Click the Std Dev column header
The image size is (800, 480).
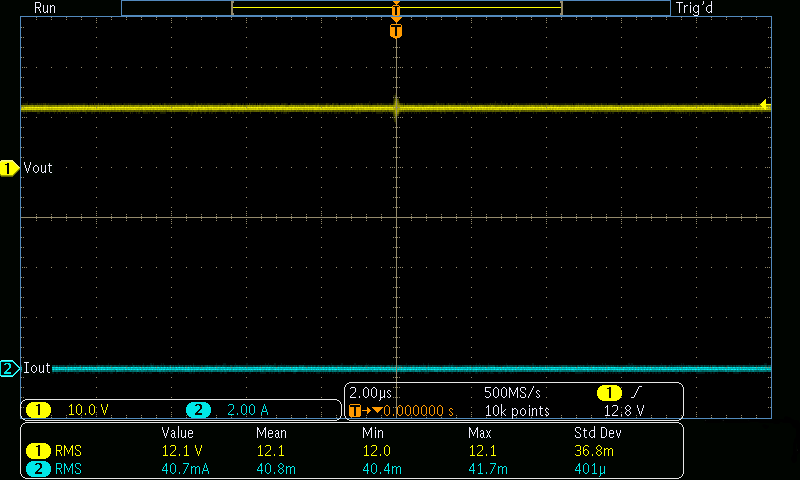point(598,433)
